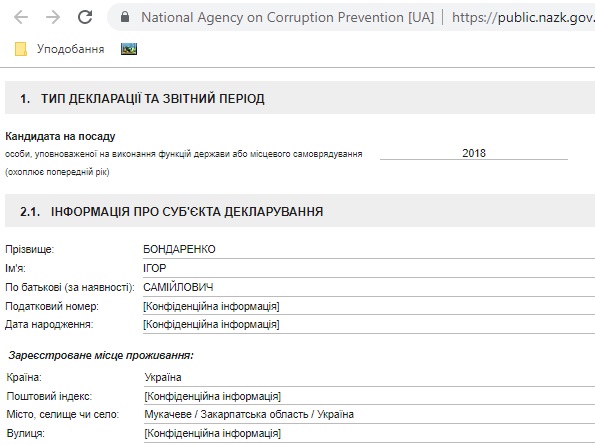Open the Уподобання bookmarks folder

[x=59, y=49]
